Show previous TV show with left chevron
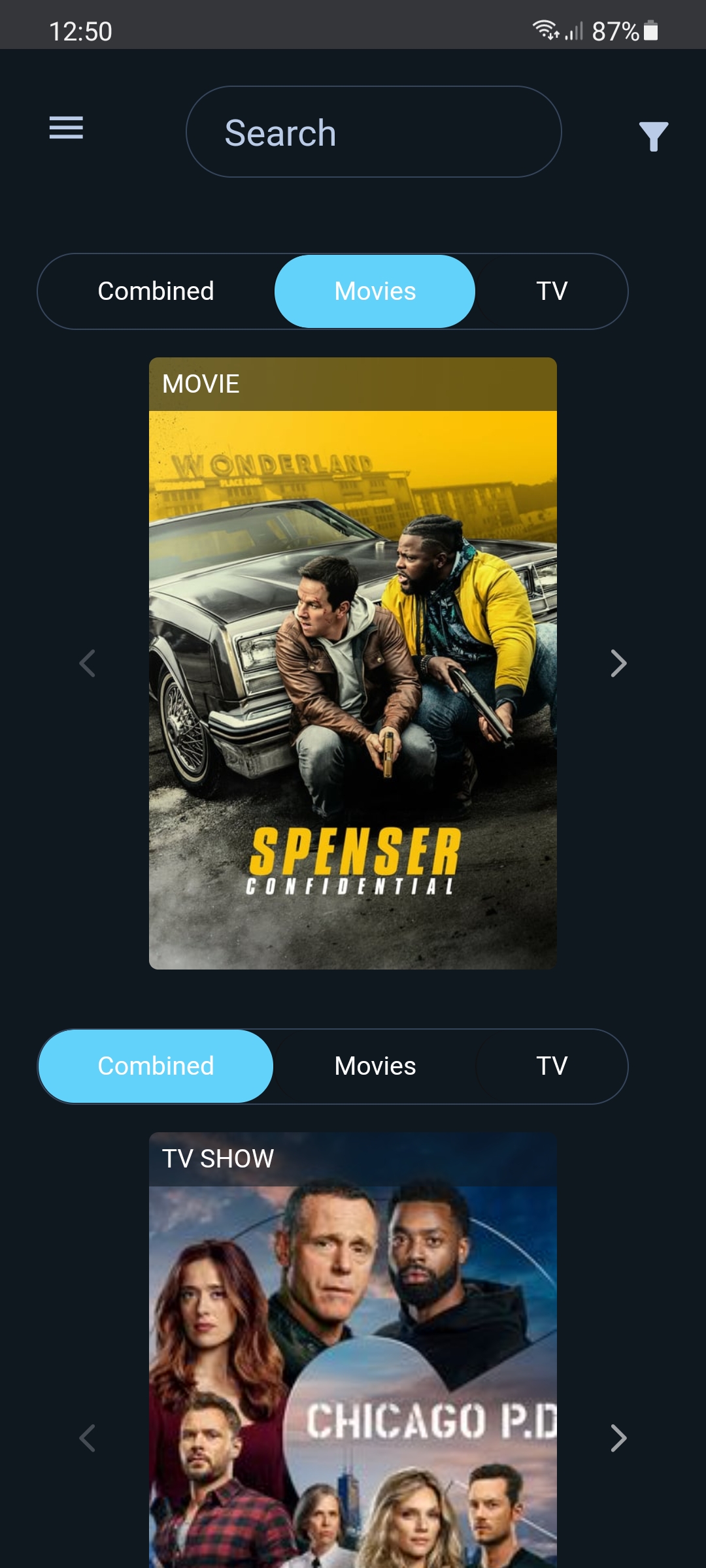Viewport: 706px width, 1568px height. 87,1438
